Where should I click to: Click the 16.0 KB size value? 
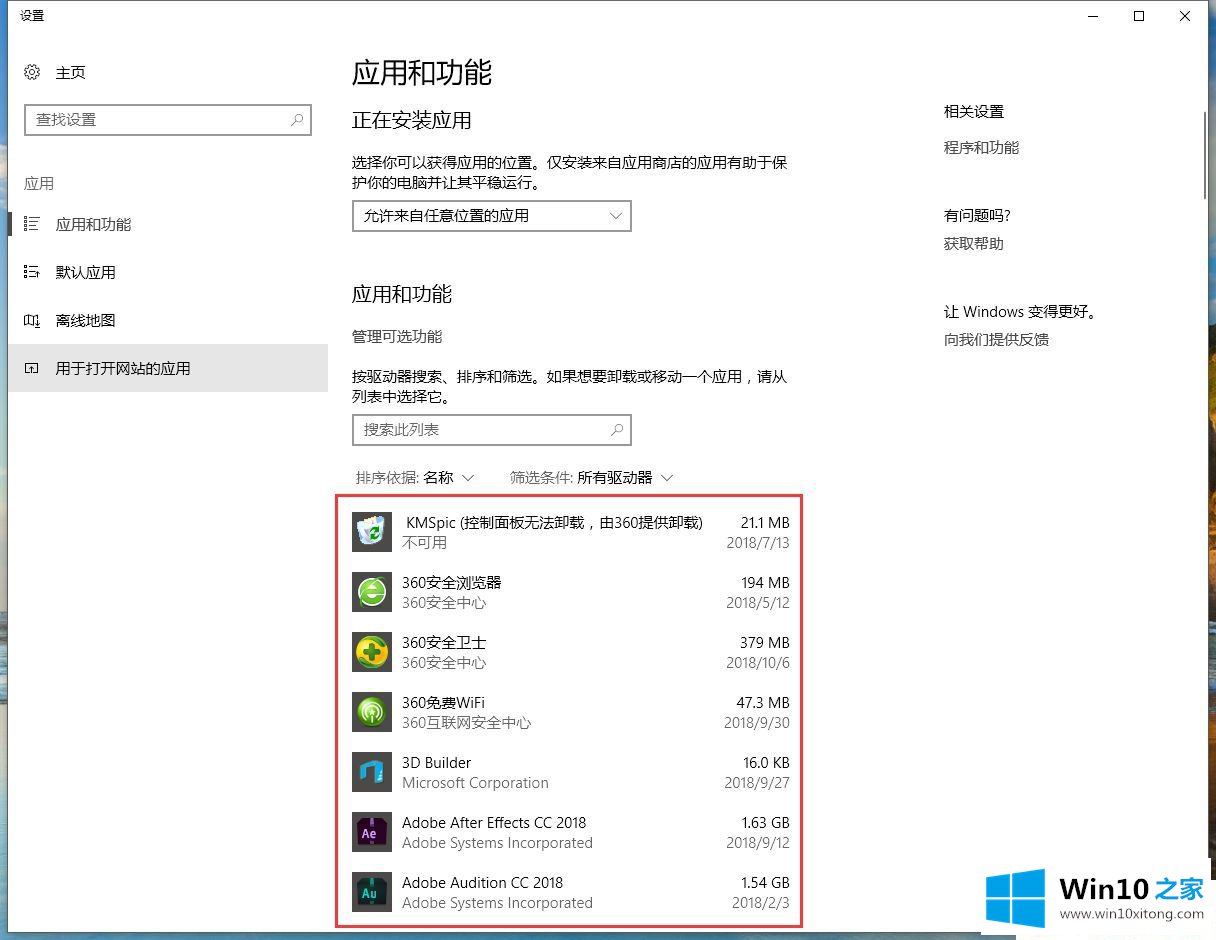pyautogui.click(x=765, y=762)
